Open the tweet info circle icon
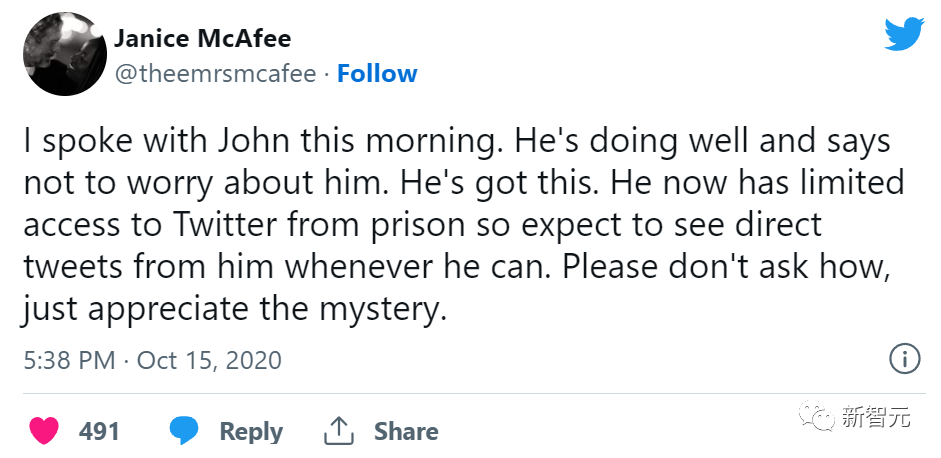 tap(904, 359)
